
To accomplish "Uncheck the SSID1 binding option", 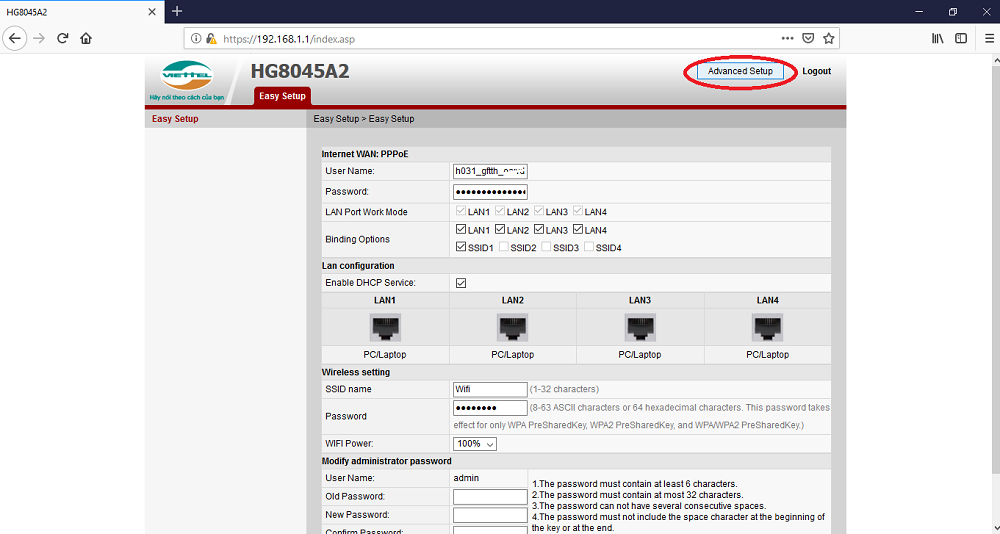I will pyautogui.click(x=460, y=247).
